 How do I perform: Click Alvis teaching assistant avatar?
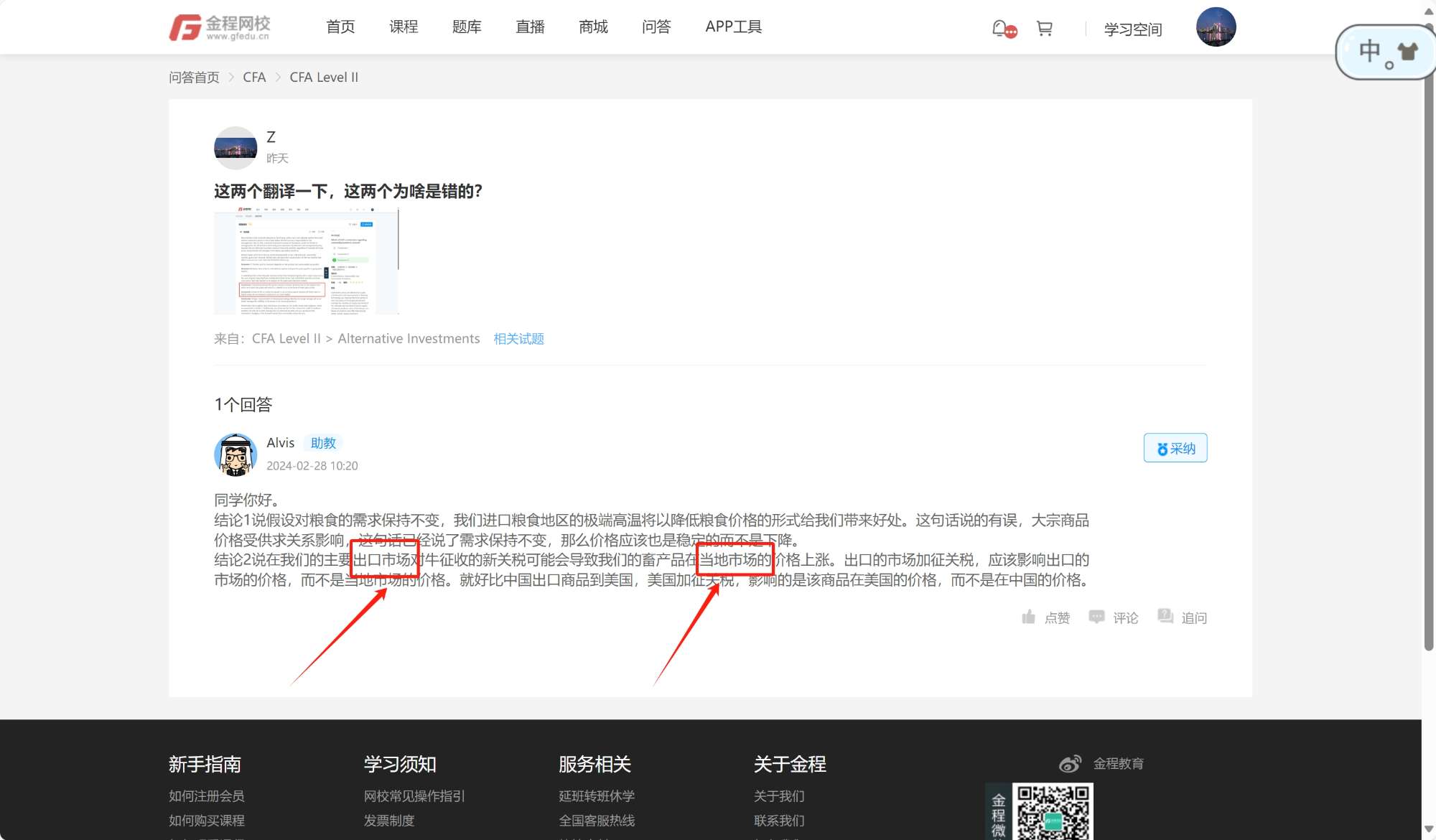click(236, 454)
